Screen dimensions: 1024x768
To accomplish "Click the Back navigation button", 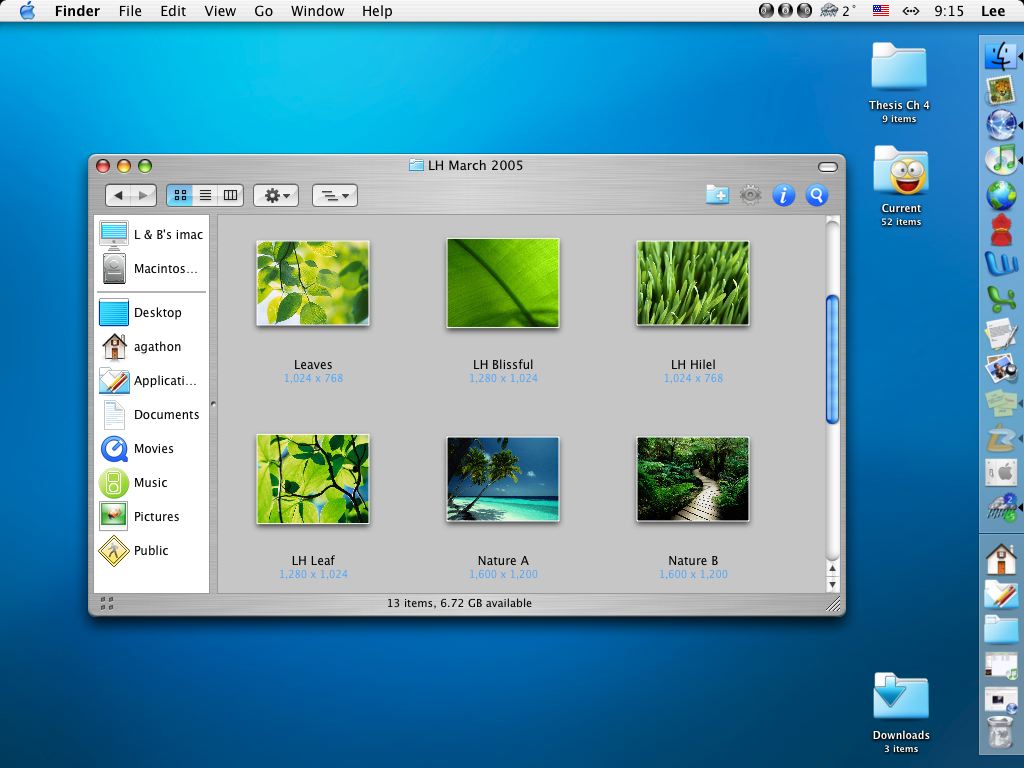I will [x=119, y=195].
